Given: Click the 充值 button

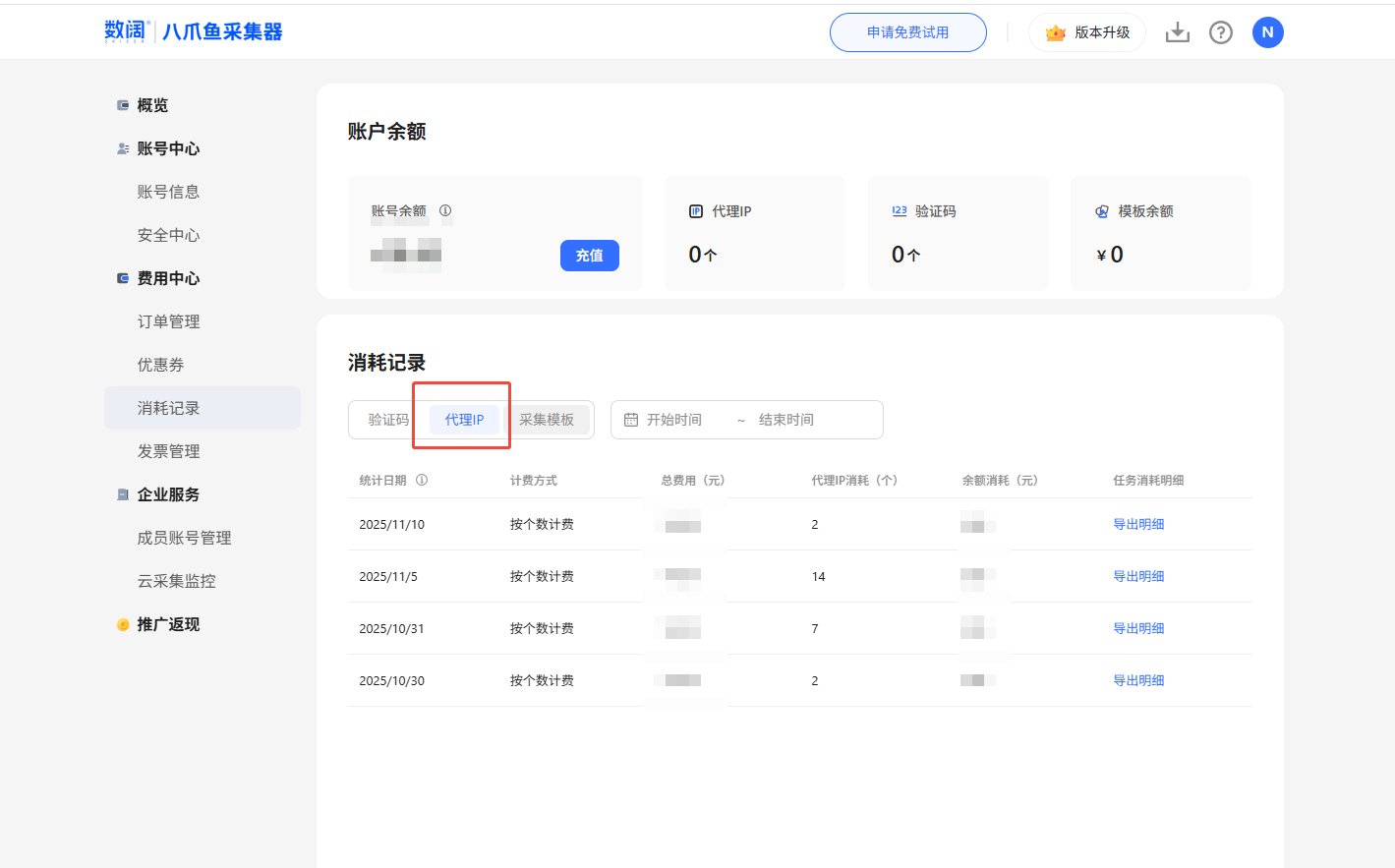Looking at the screenshot, I should click(590, 256).
